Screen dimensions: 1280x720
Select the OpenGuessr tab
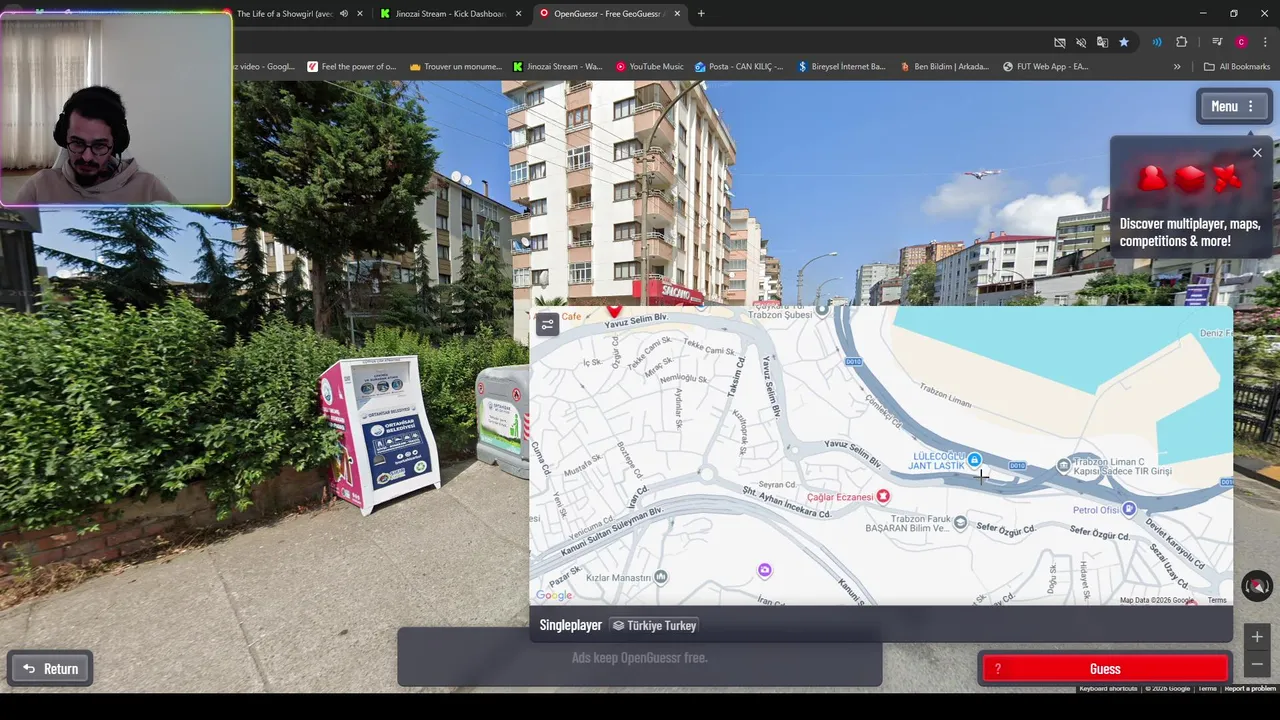click(x=609, y=14)
